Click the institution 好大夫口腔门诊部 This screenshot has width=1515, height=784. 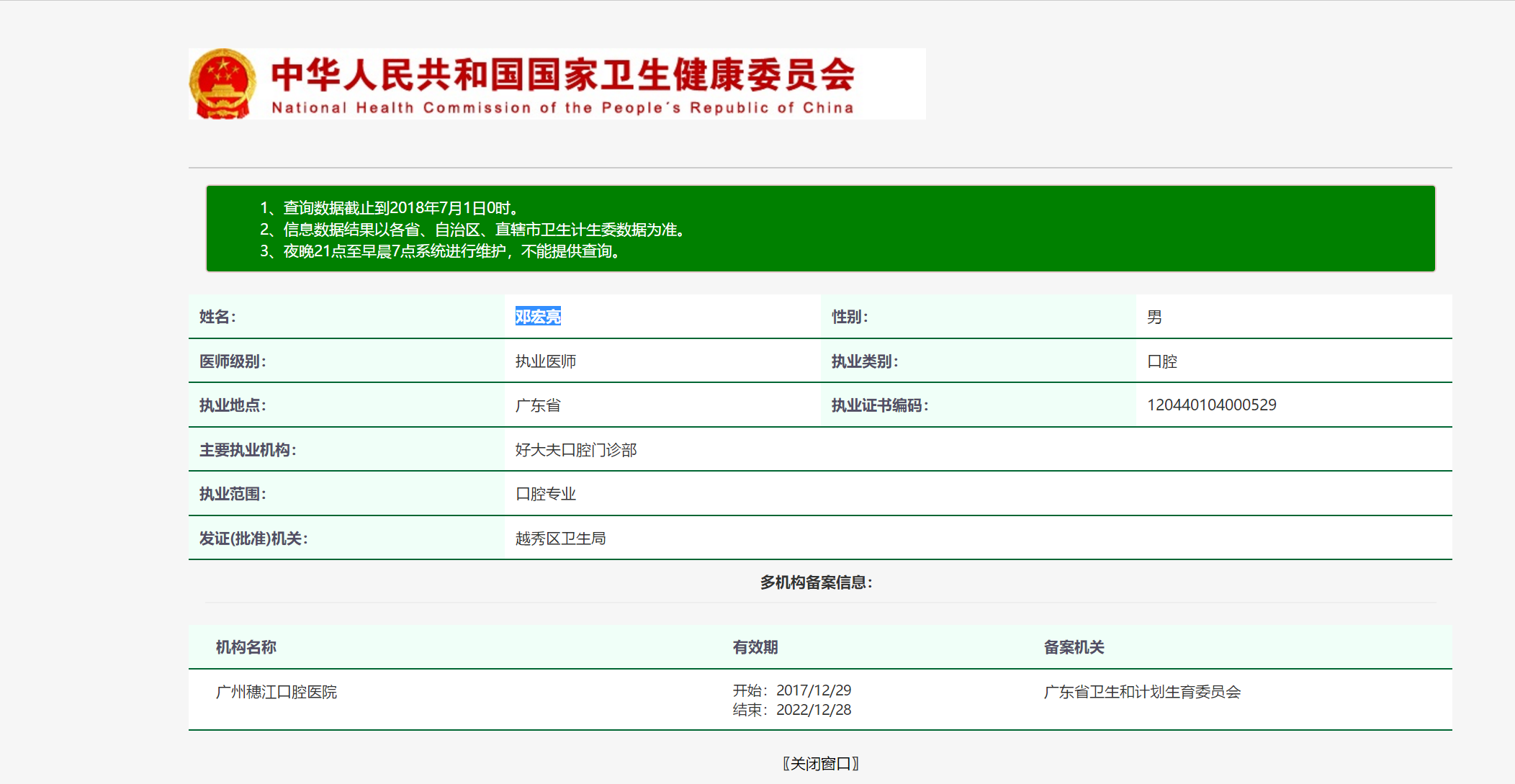pyautogui.click(x=576, y=450)
